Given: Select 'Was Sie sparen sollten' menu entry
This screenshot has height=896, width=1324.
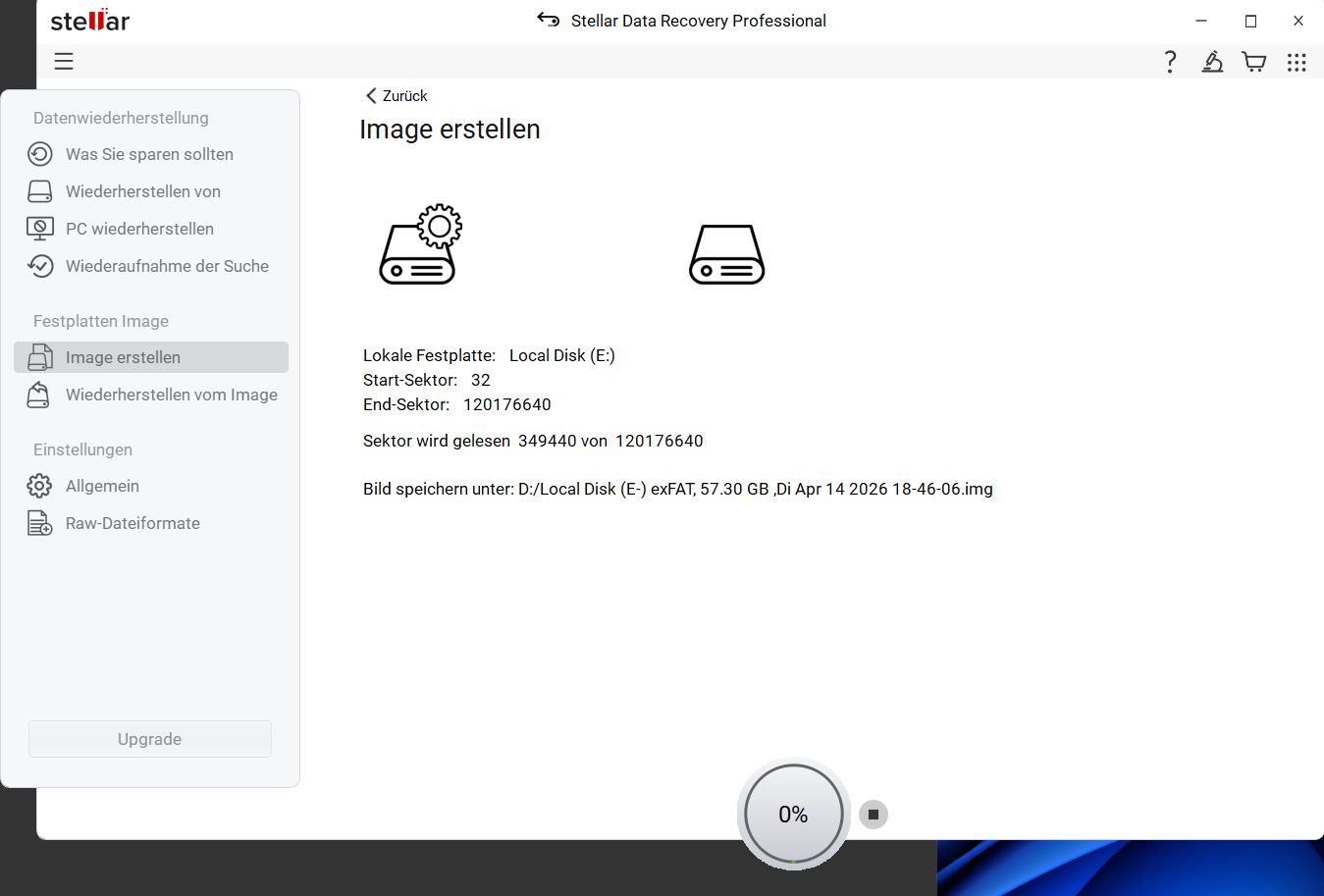Looking at the screenshot, I should pos(151,154).
